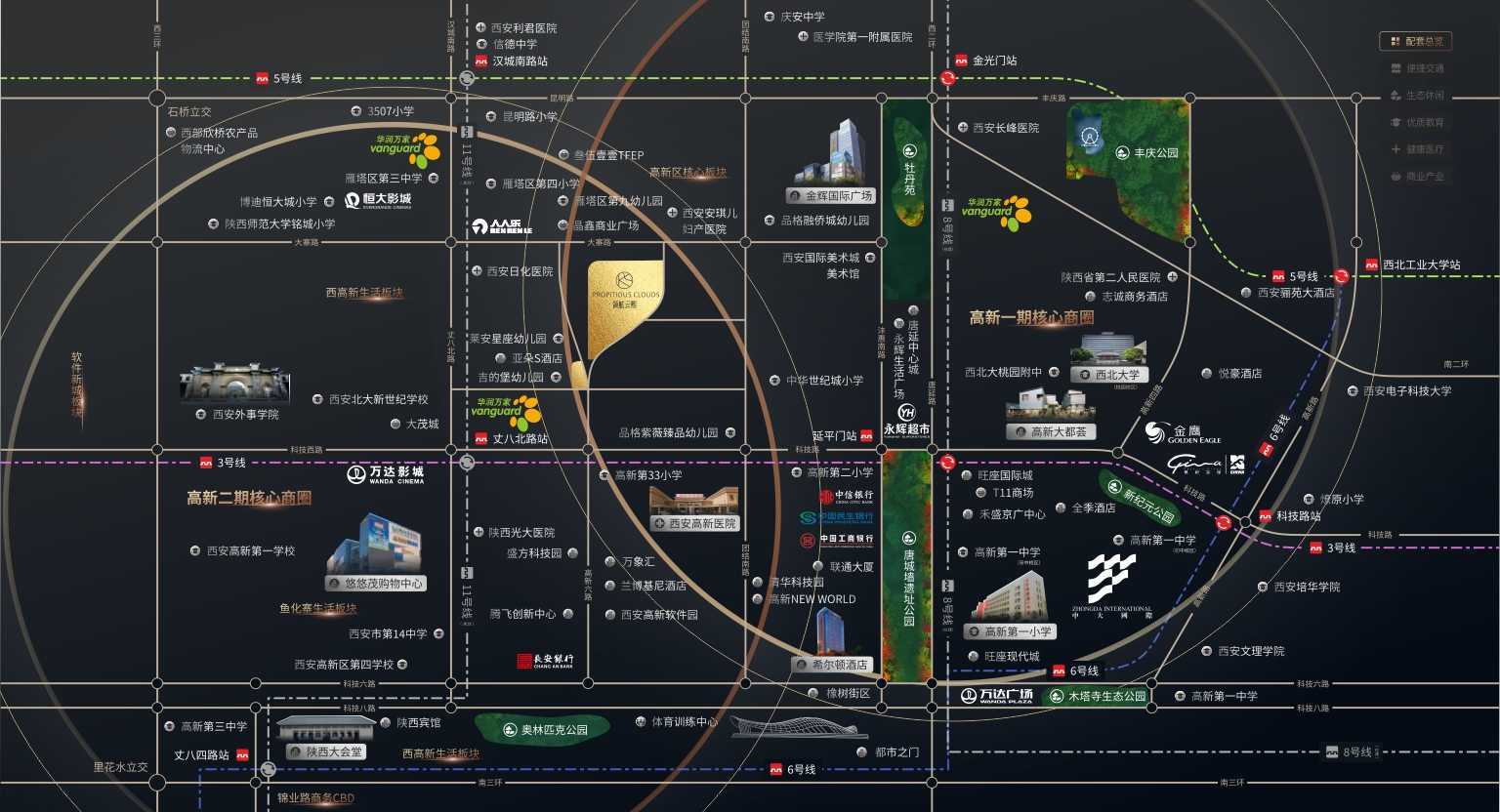The image size is (1500, 812).
Task: Select the 丈八四路站 metro icon
Action: [x=242, y=754]
